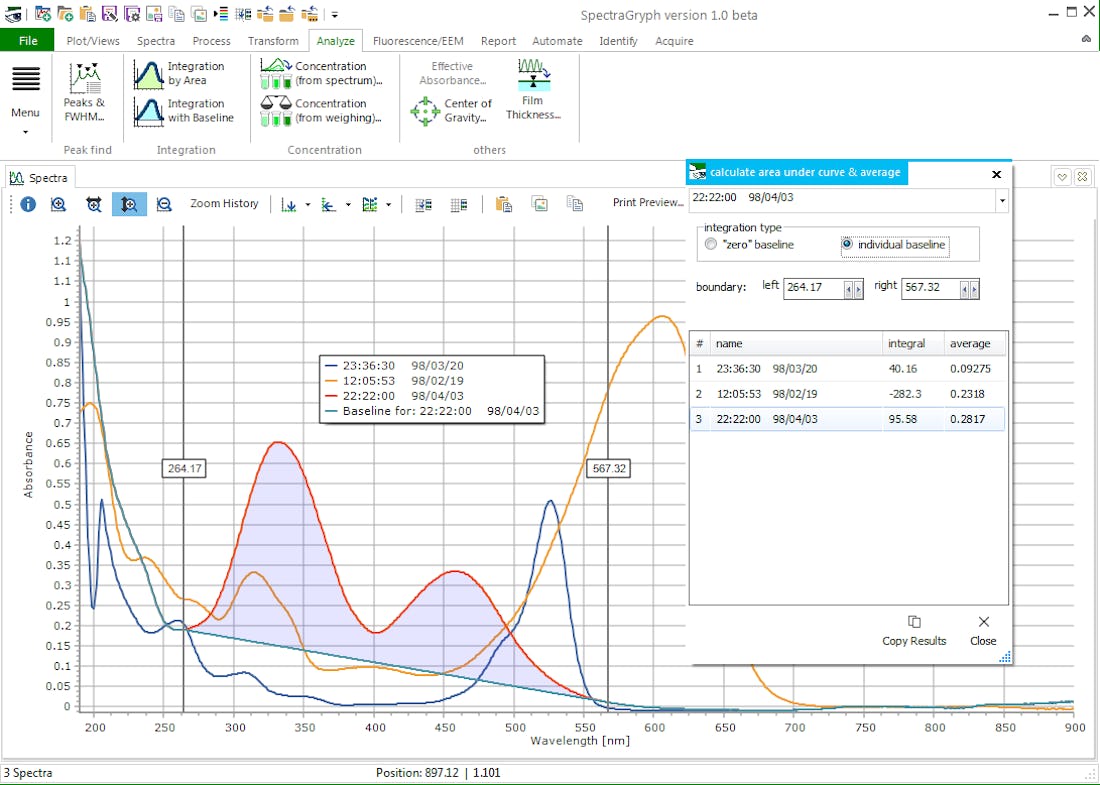1100x785 pixels.
Task: Click the zoom out magnifier icon
Action: point(164,204)
